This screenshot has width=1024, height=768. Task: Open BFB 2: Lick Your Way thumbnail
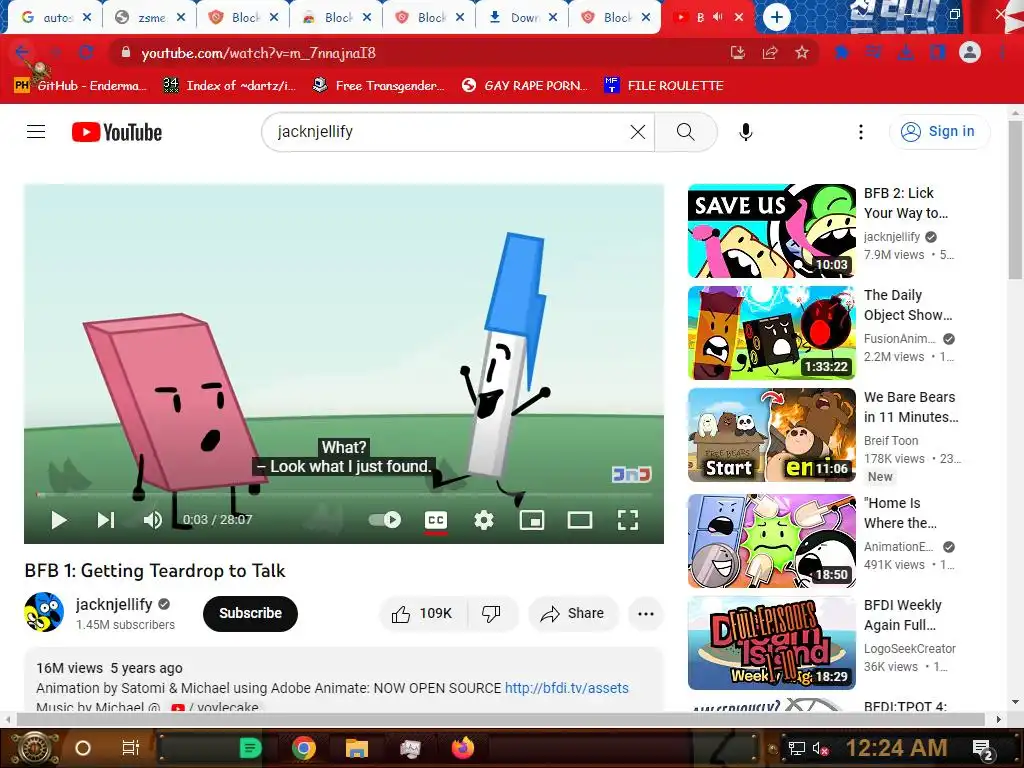click(771, 231)
